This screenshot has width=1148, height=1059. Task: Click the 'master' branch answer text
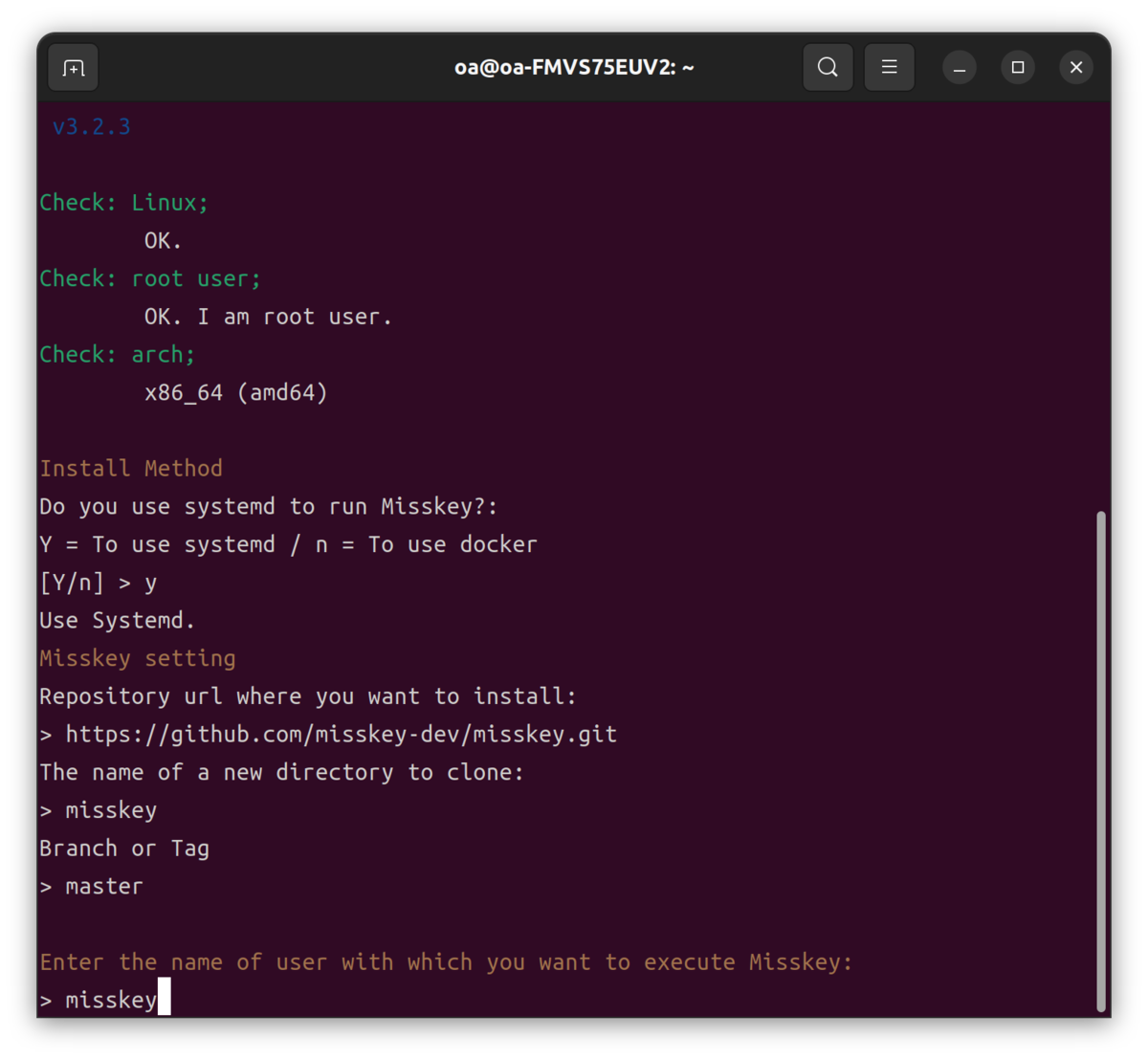click(103, 886)
